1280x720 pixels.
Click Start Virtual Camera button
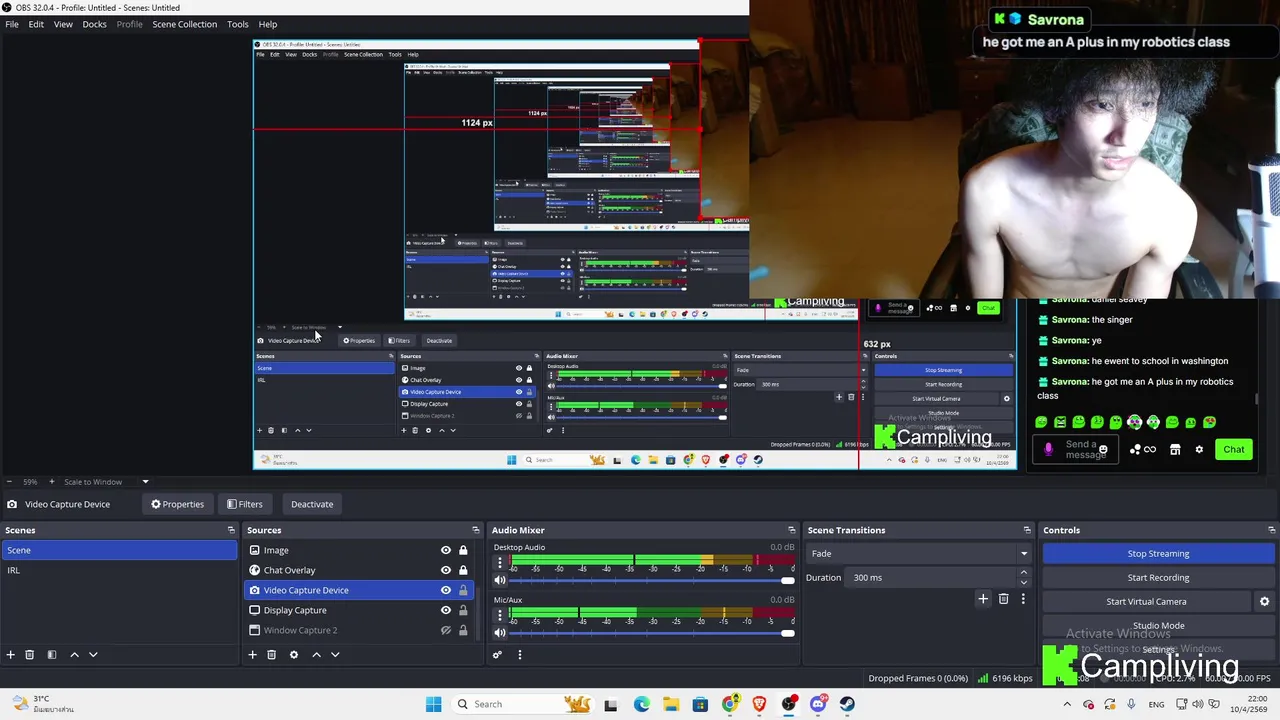[1146, 602]
